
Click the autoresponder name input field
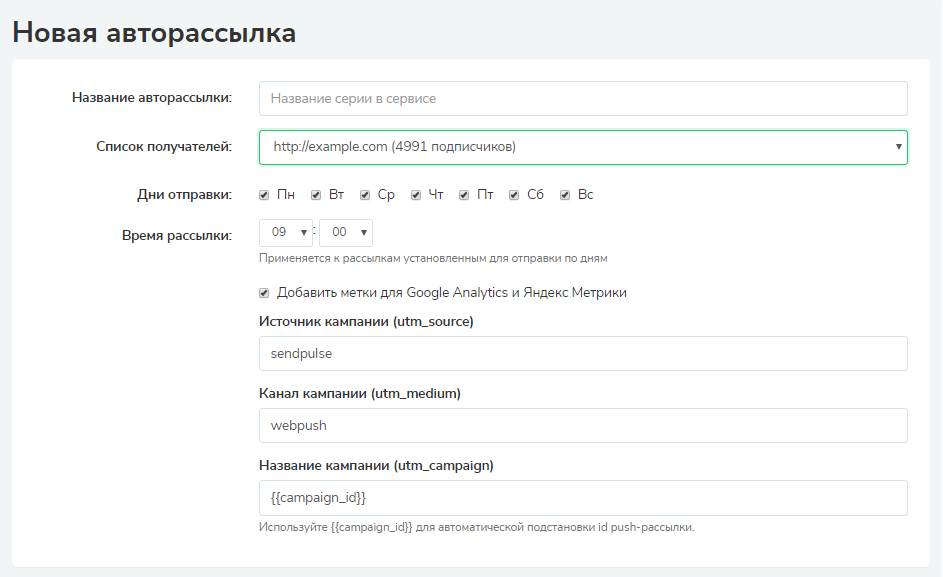(x=583, y=99)
